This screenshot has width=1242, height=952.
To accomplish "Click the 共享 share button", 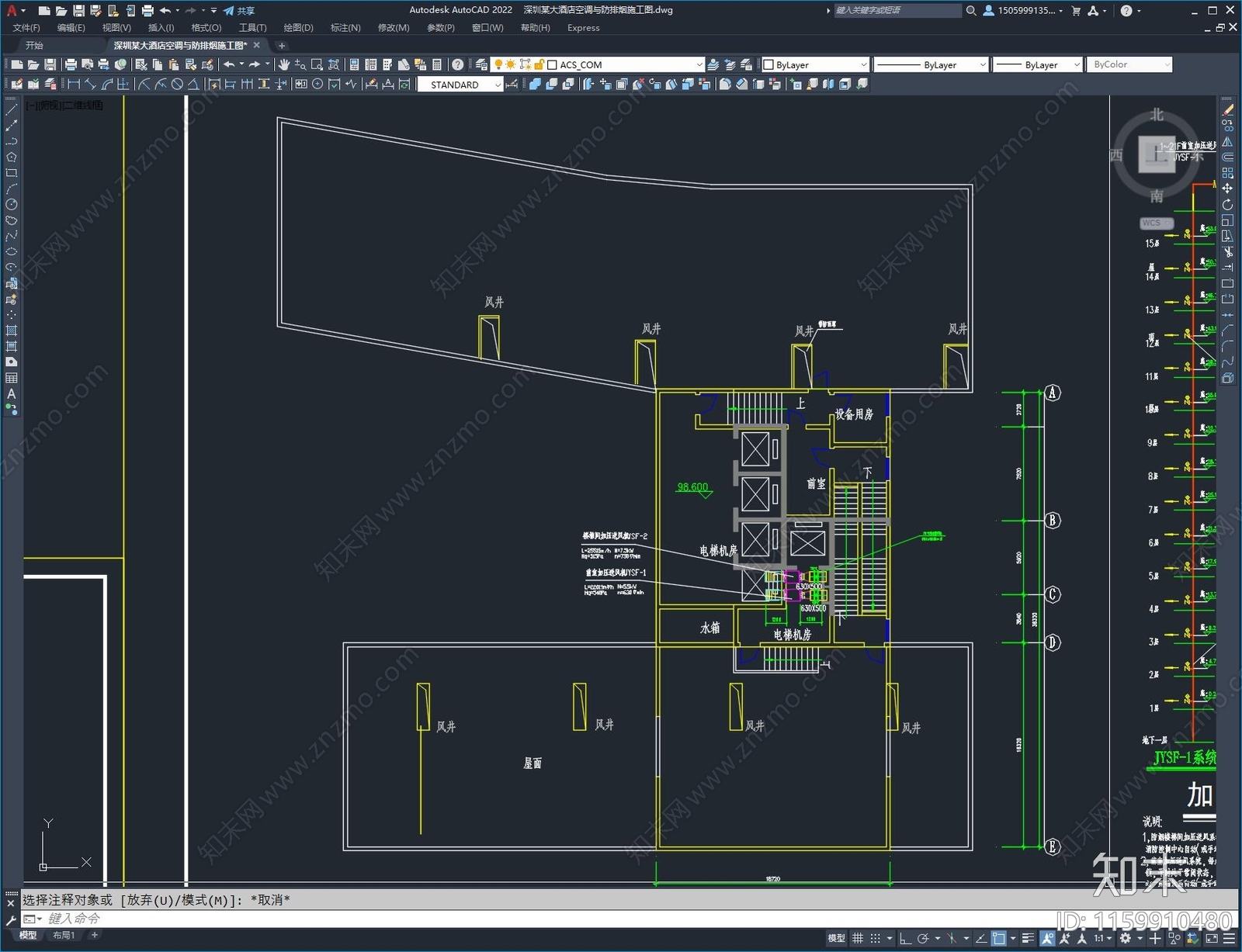I will 239,11.
